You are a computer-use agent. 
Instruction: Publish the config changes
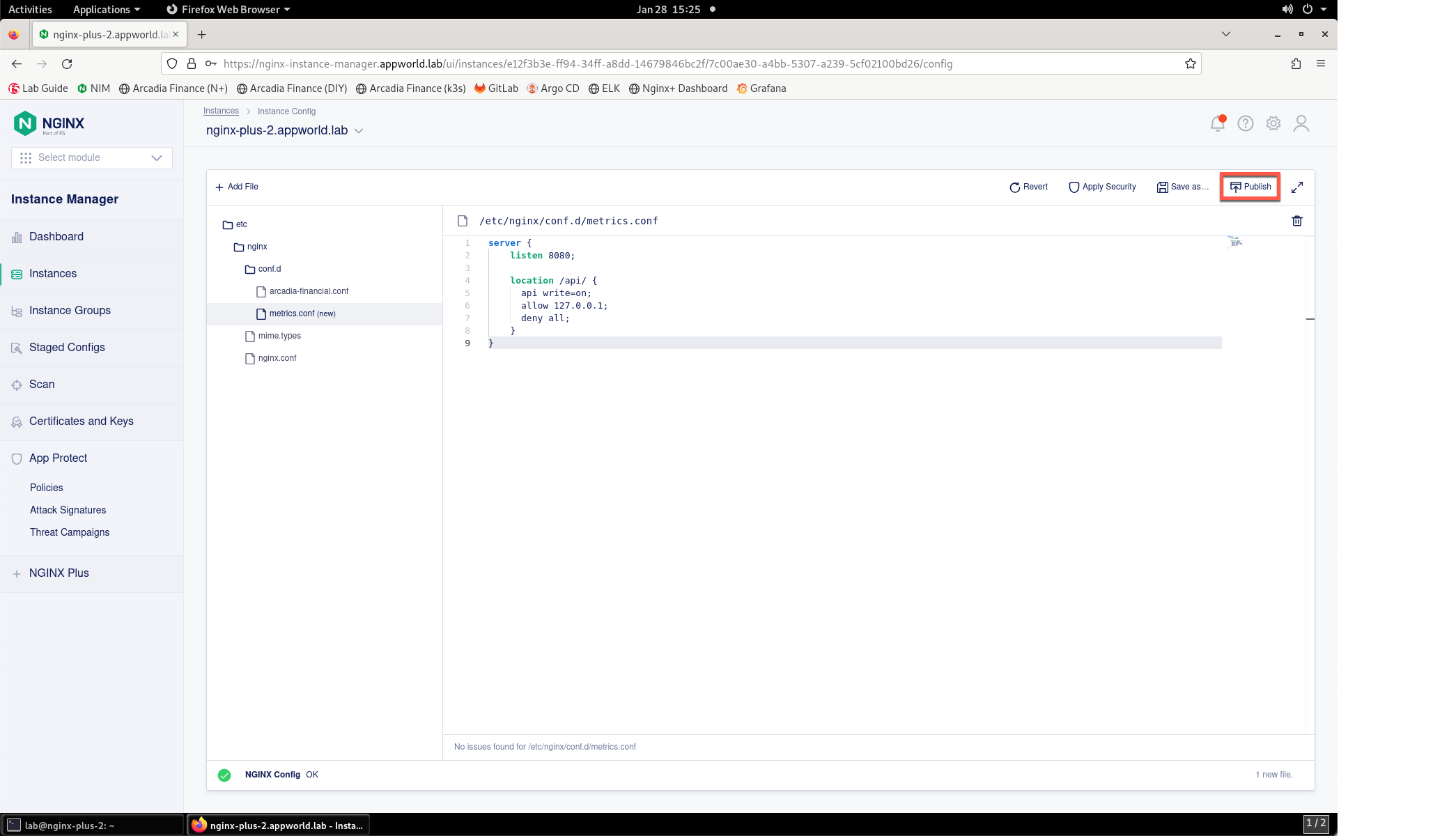click(1250, 187)
